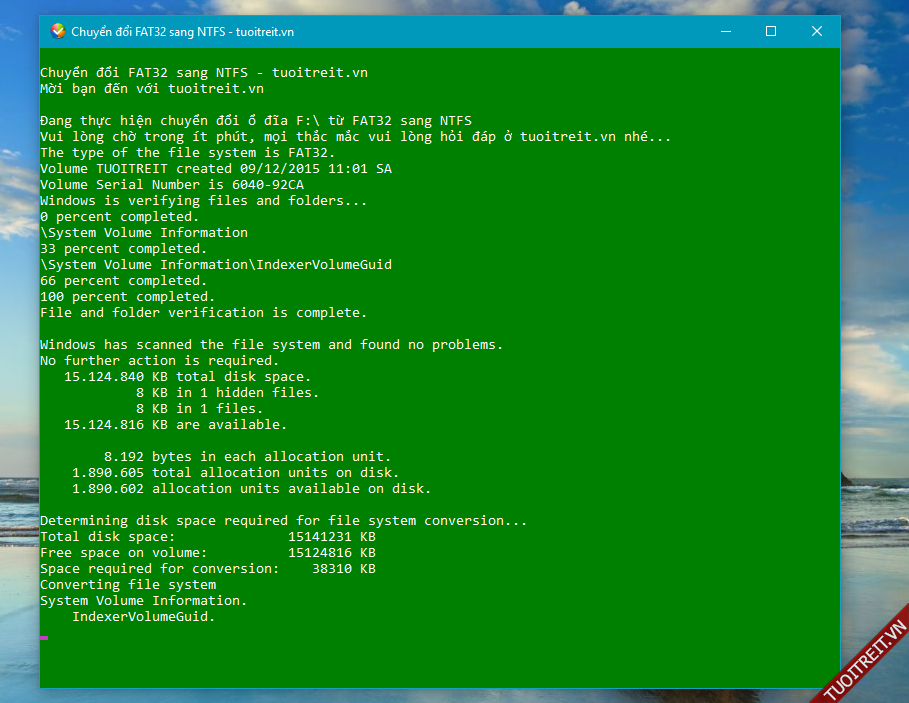Click the window title text in the title bar
The height and width of the screenshot is (703, 909).
[182, 32]
